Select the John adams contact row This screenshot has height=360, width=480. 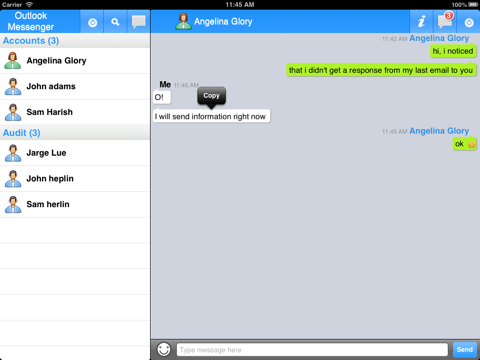[75, 86]
